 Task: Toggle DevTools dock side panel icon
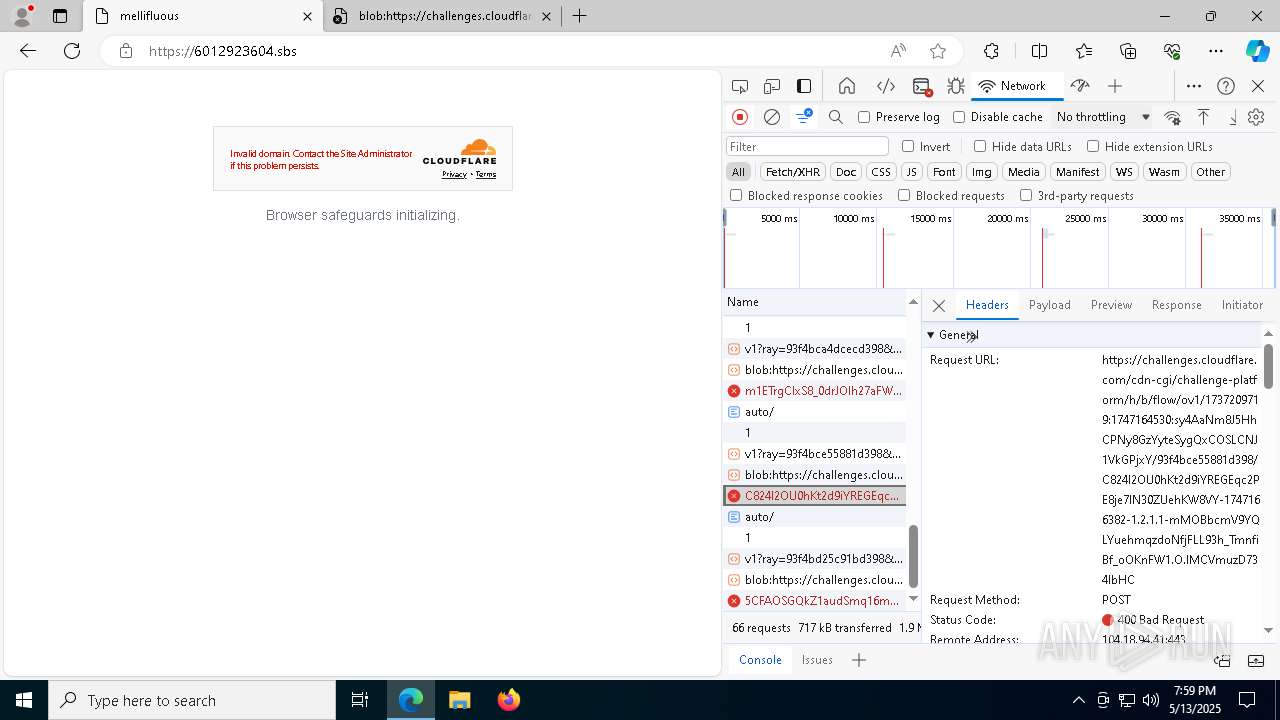click(804, 86)
